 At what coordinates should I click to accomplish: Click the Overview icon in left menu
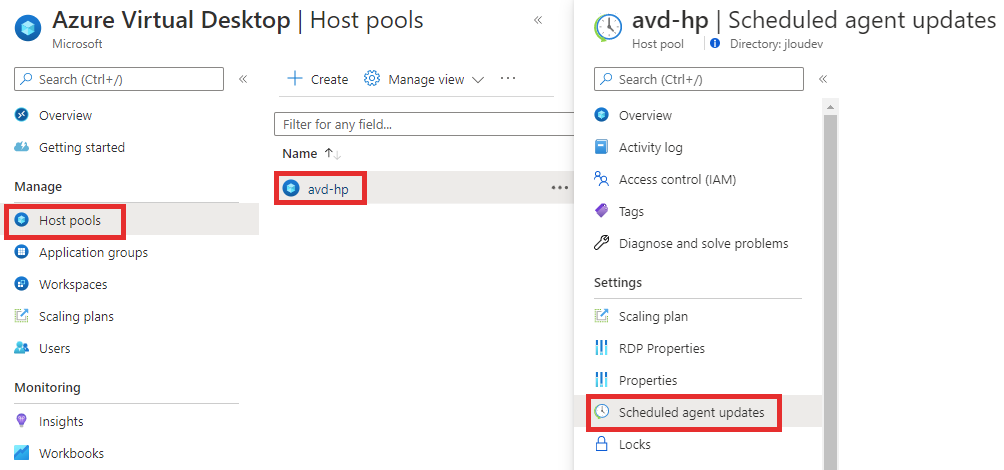(22, 115)
